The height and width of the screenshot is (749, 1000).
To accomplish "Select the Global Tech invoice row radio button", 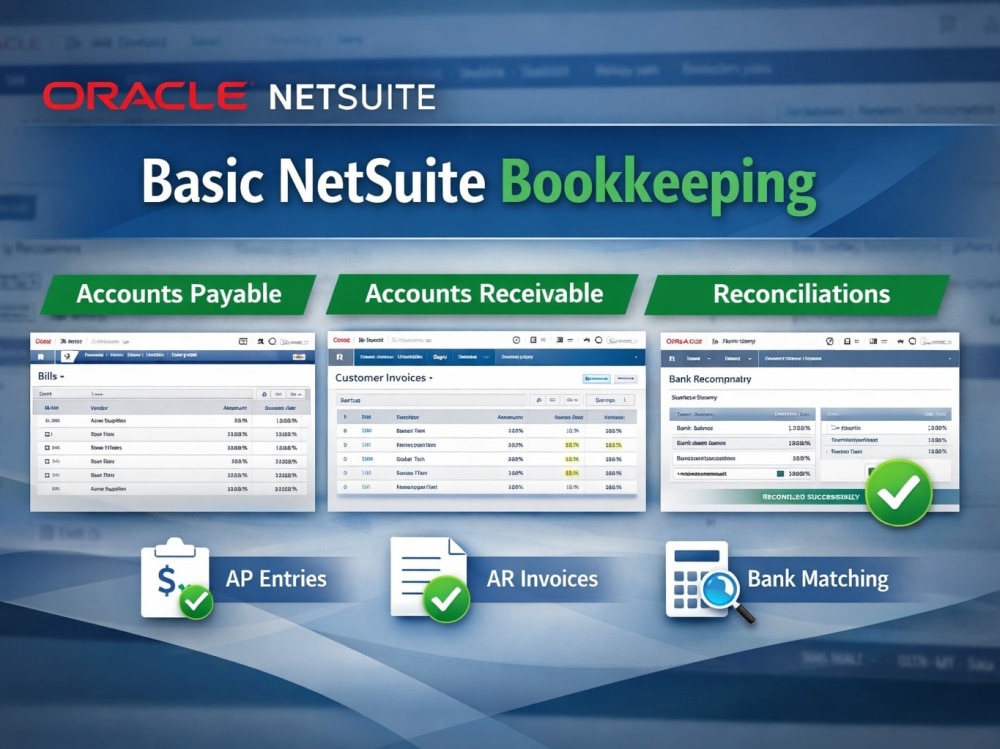I will click(345, 459).
